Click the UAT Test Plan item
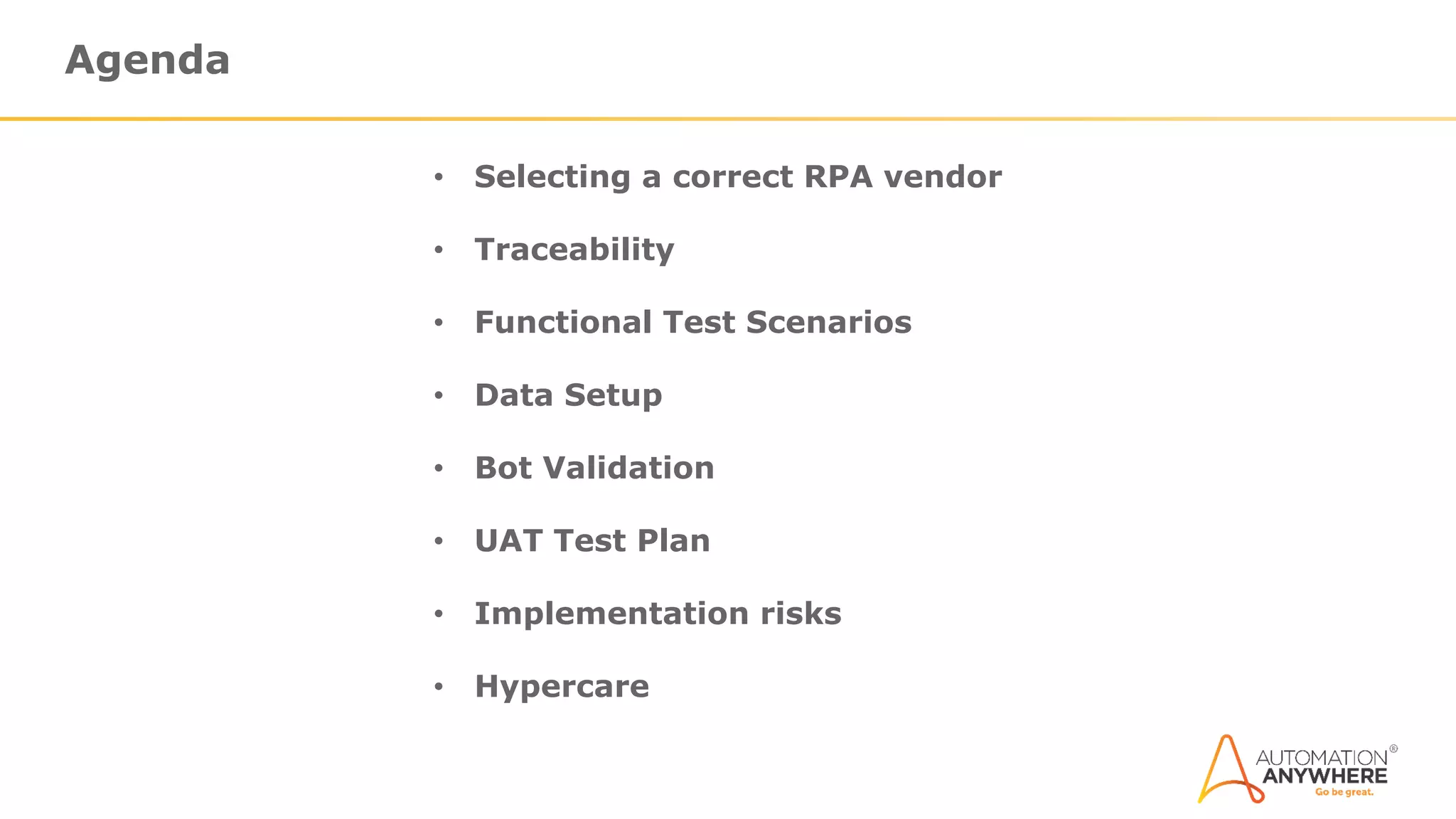Image resolution: width=1456 pixels, height=819 pixels. pos(592,541)
